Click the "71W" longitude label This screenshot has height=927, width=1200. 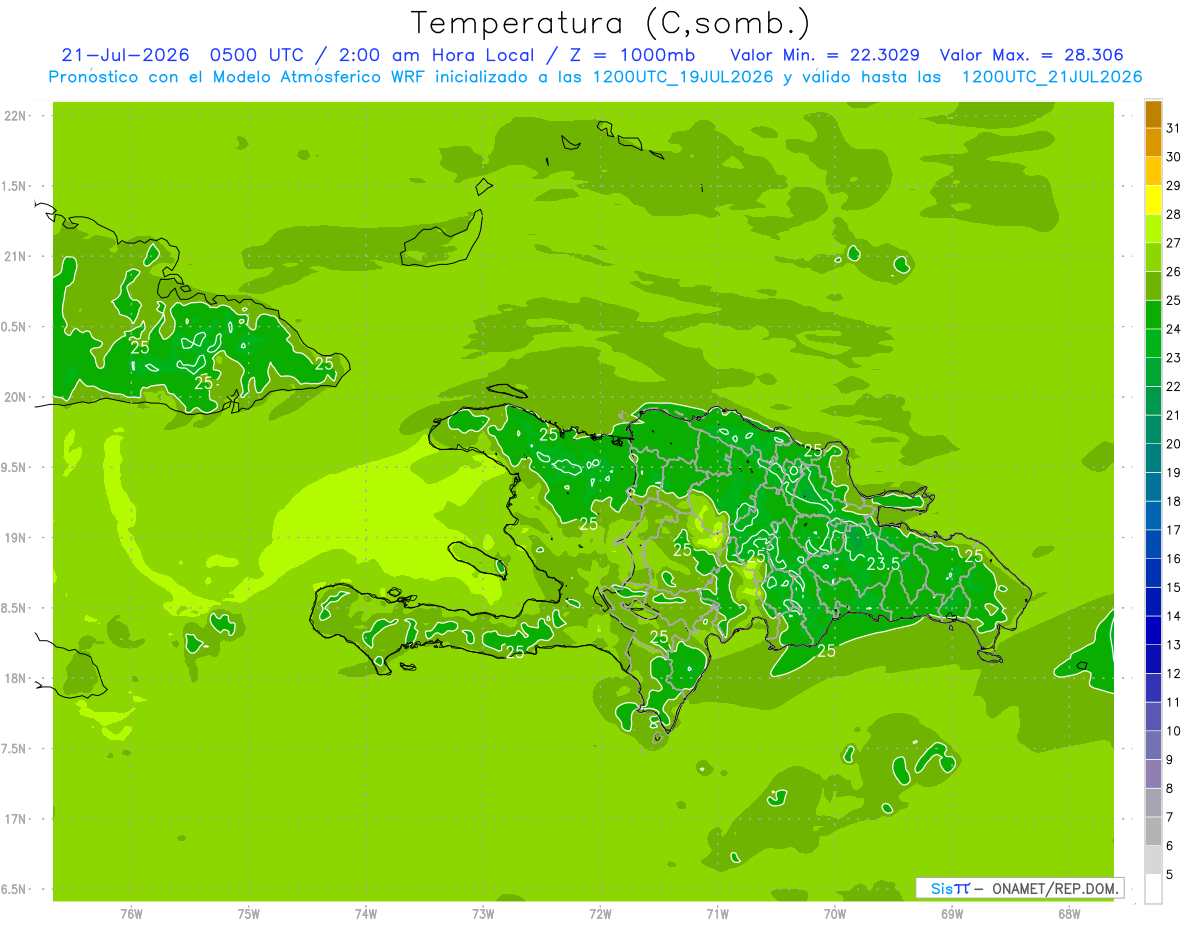(x=717, y=913)
